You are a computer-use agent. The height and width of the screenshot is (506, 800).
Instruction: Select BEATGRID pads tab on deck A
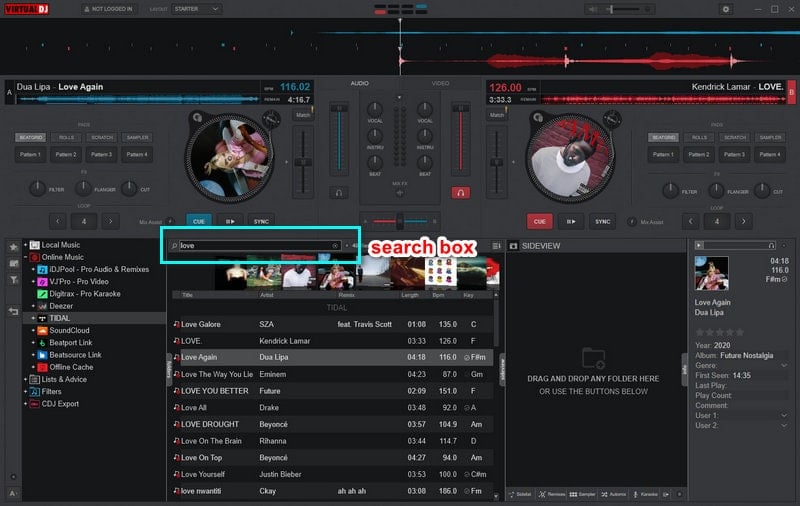point(31,137)
